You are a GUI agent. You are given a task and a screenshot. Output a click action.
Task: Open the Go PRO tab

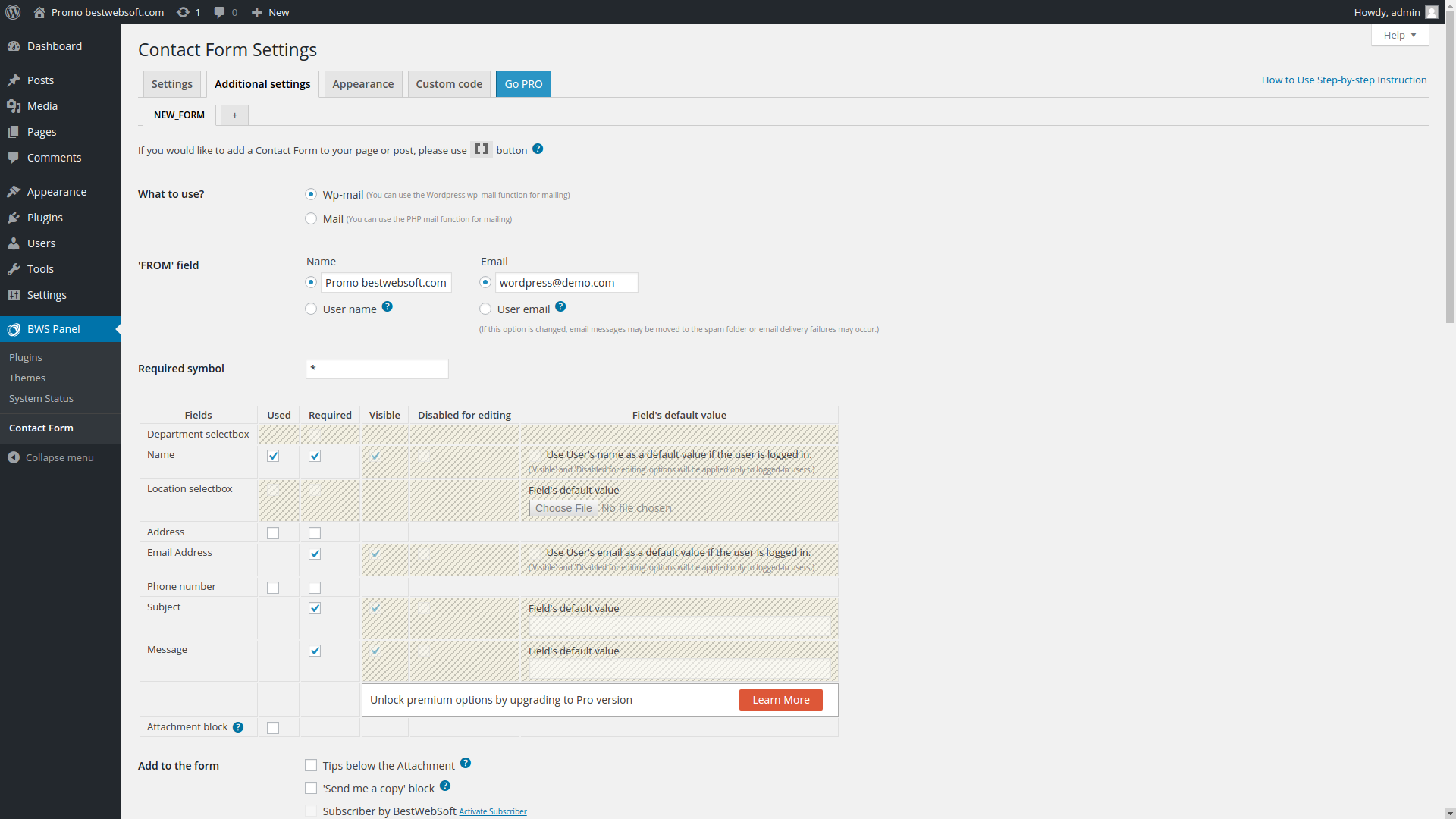tap(523, 84)
